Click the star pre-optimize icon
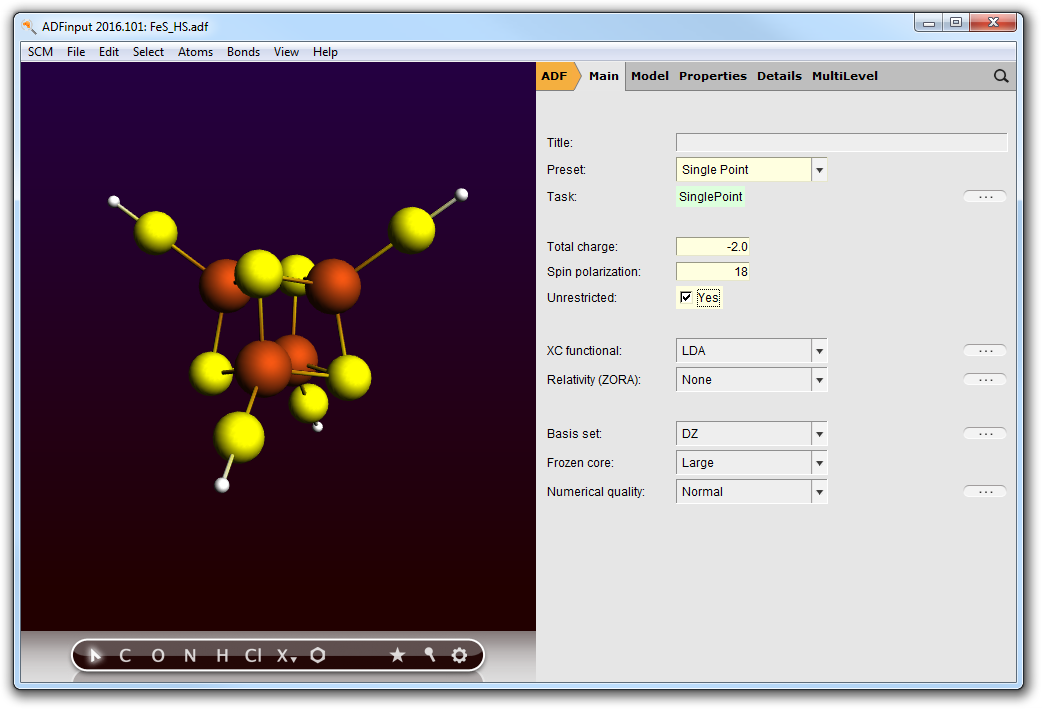Image resolution: width=1042 pixels, height=709 pixels. click(x=397, y=655)
